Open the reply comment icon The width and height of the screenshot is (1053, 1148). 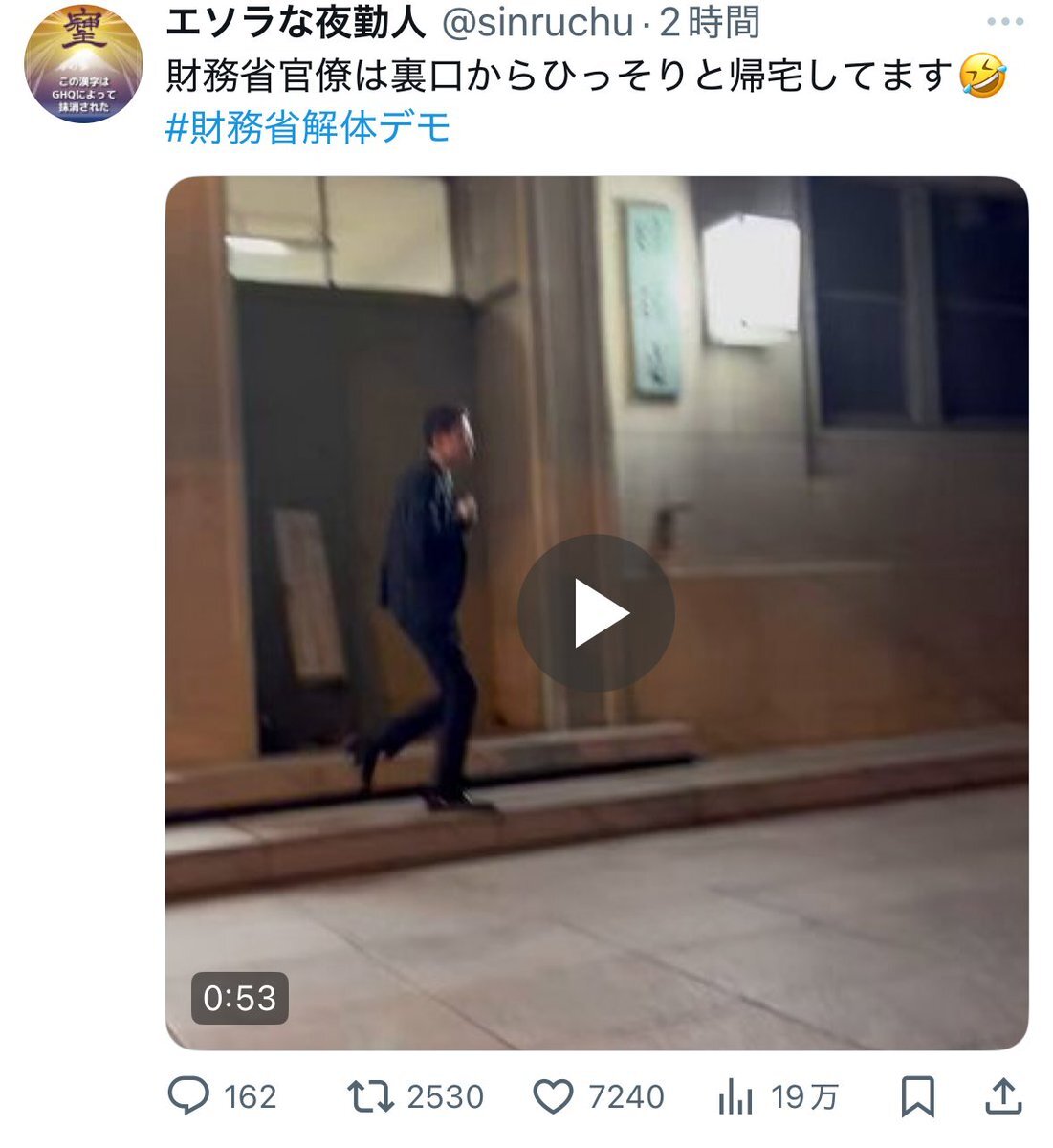187,1096
